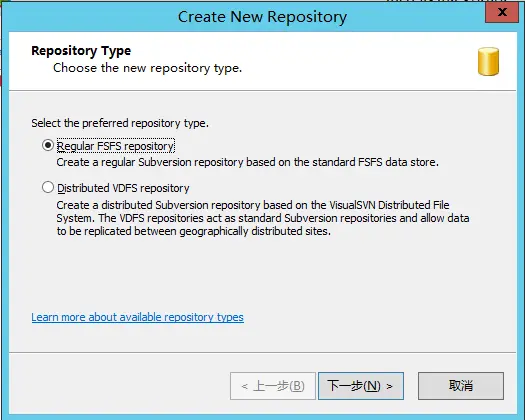This screenshot has height=420, width=525.
Task: Click the 'Choose the new repository type.' text
Action: (x=147, y=68)
